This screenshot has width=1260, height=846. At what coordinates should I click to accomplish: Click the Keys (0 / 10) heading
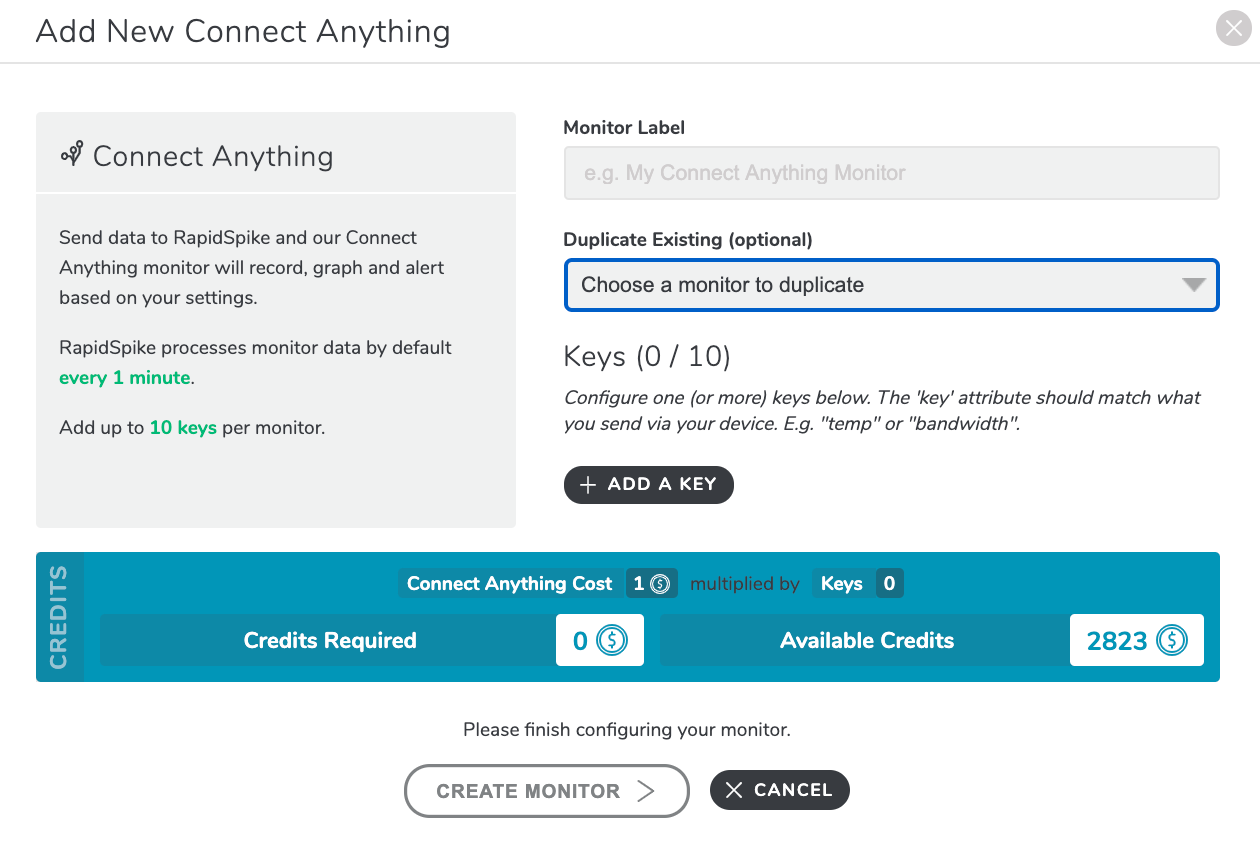click(x=647, y=356)
